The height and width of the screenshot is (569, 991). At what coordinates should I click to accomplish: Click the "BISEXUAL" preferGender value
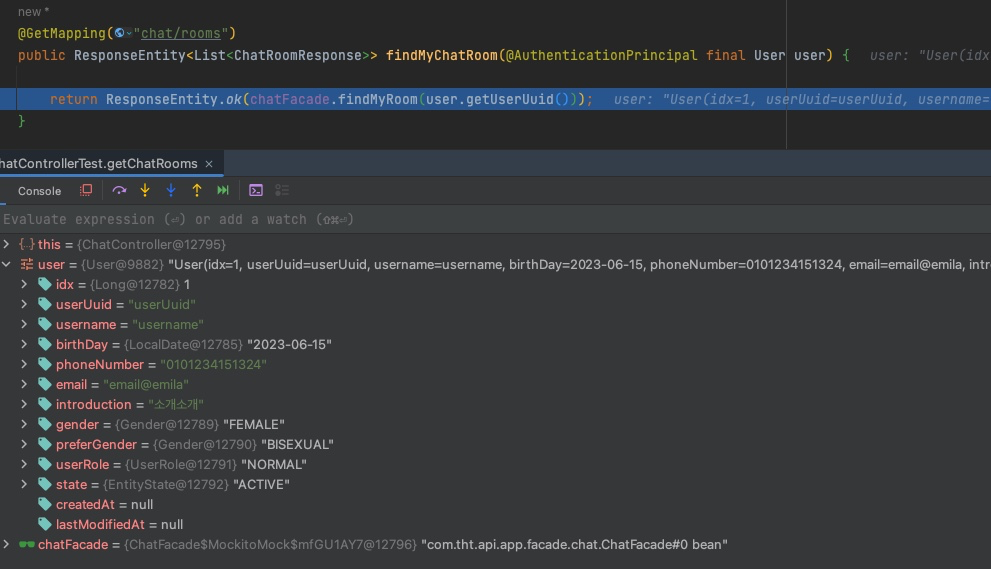[297, 444]
